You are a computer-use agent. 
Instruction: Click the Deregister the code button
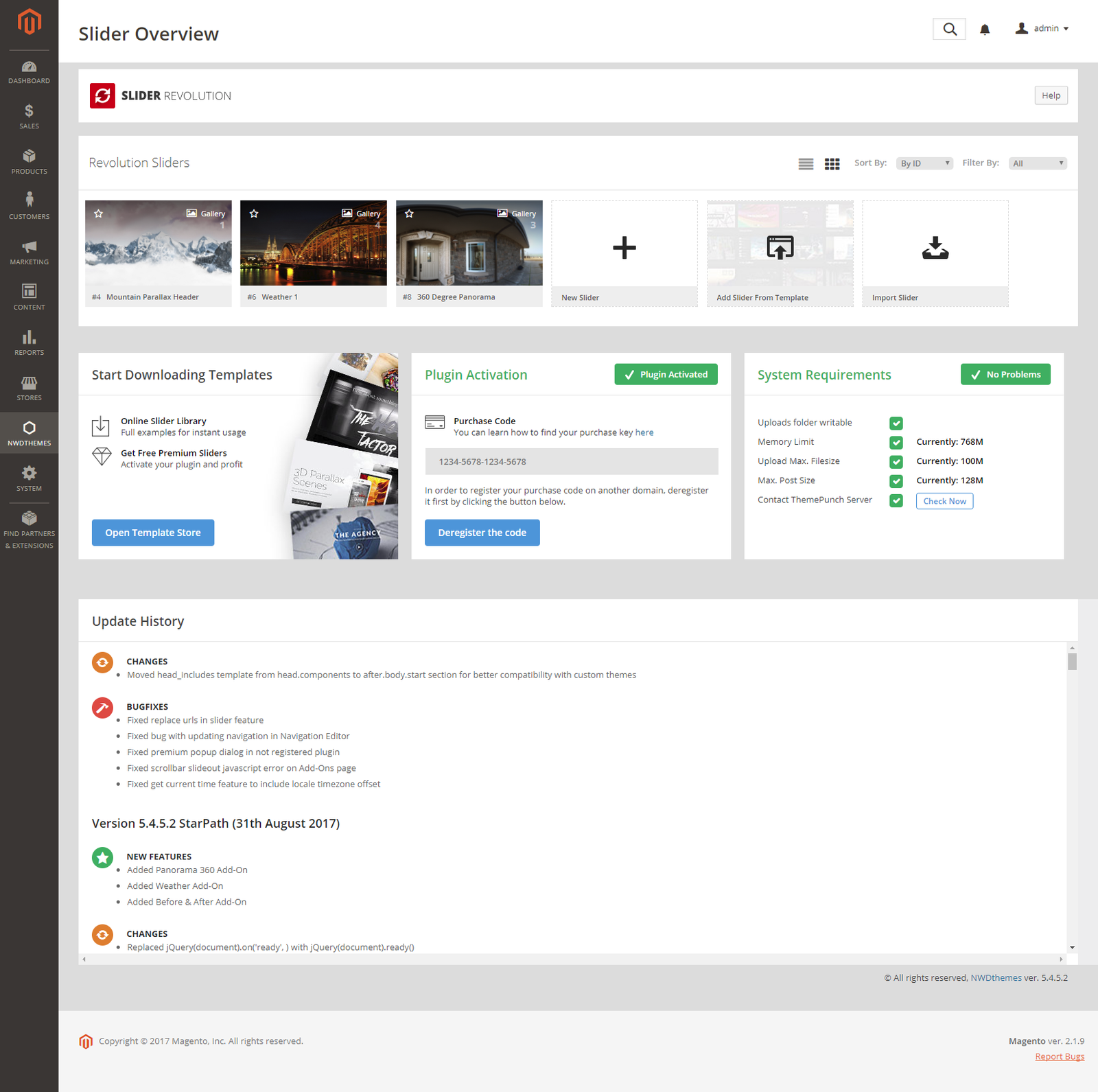(x=482, y=533)
